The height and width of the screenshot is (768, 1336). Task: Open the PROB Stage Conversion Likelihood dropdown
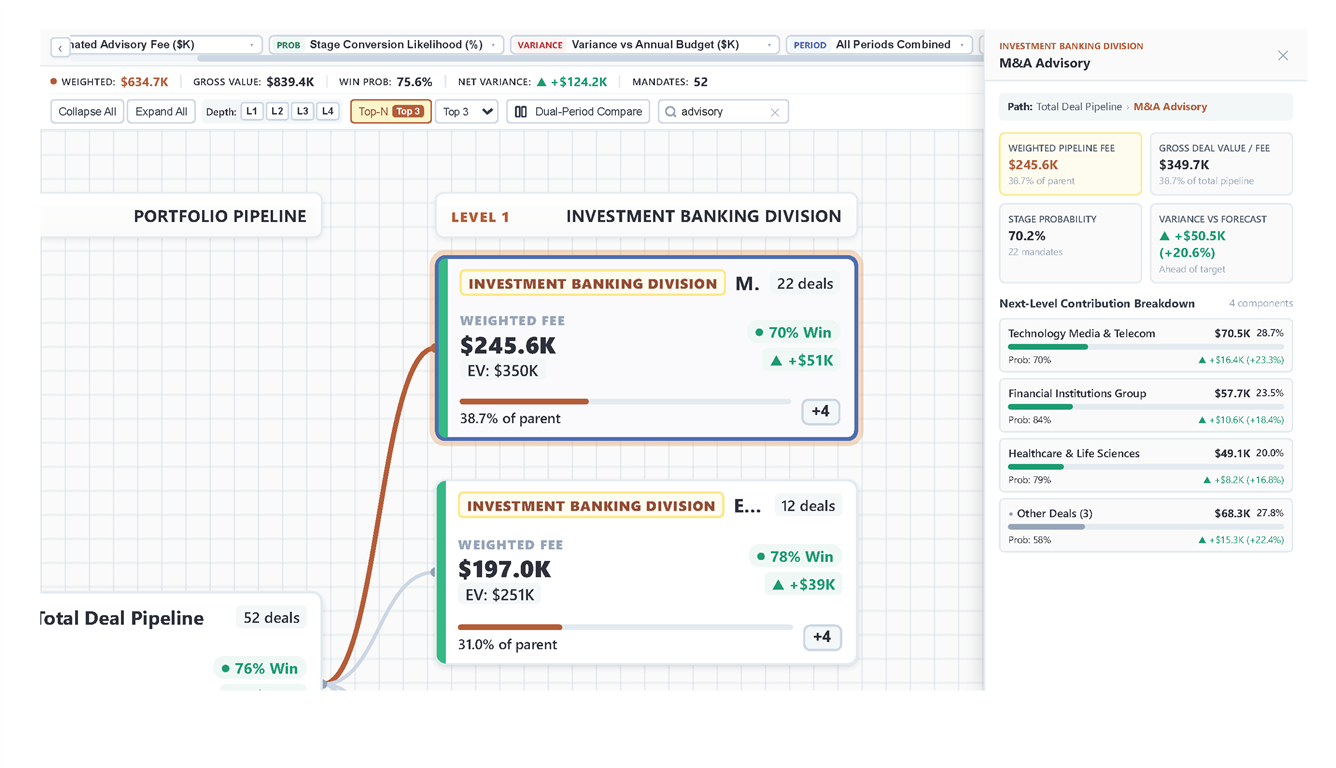point(386,45)
